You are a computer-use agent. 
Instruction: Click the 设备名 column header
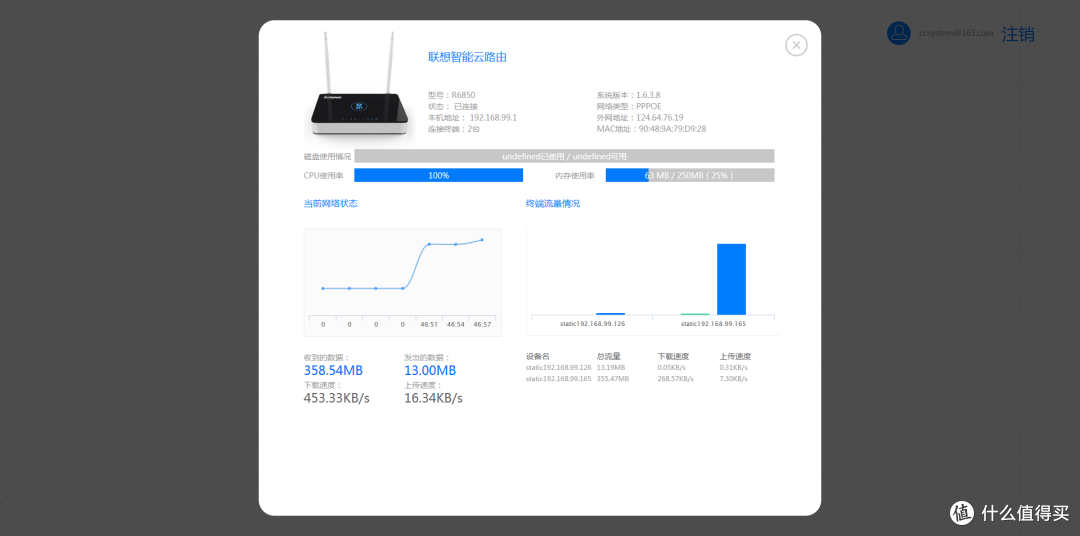click(x=537, y=356)
